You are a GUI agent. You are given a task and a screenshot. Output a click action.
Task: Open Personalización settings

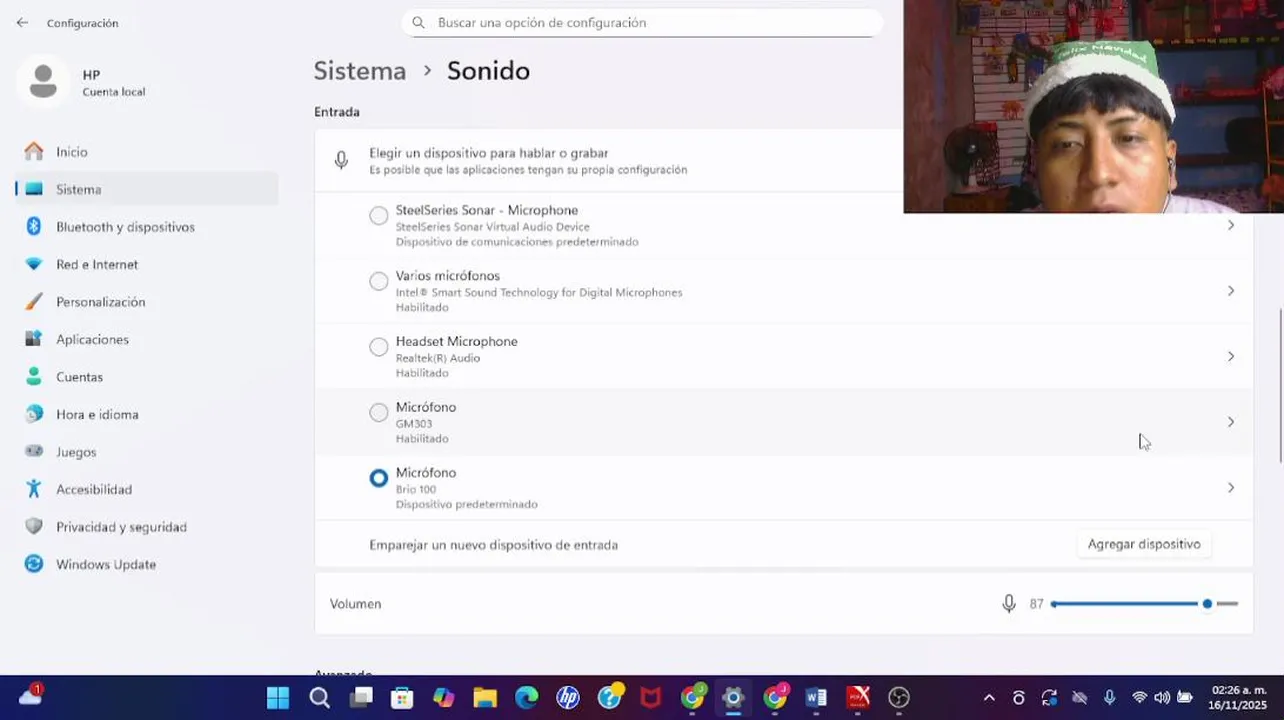(146, 302)
